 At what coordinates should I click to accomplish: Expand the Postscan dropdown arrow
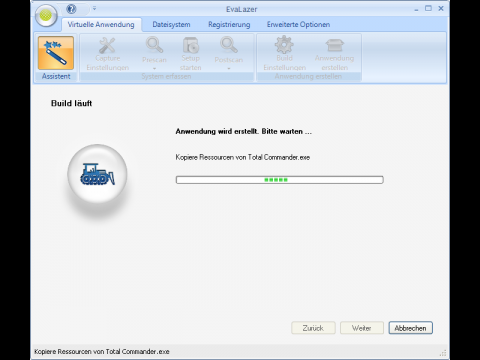229,69
